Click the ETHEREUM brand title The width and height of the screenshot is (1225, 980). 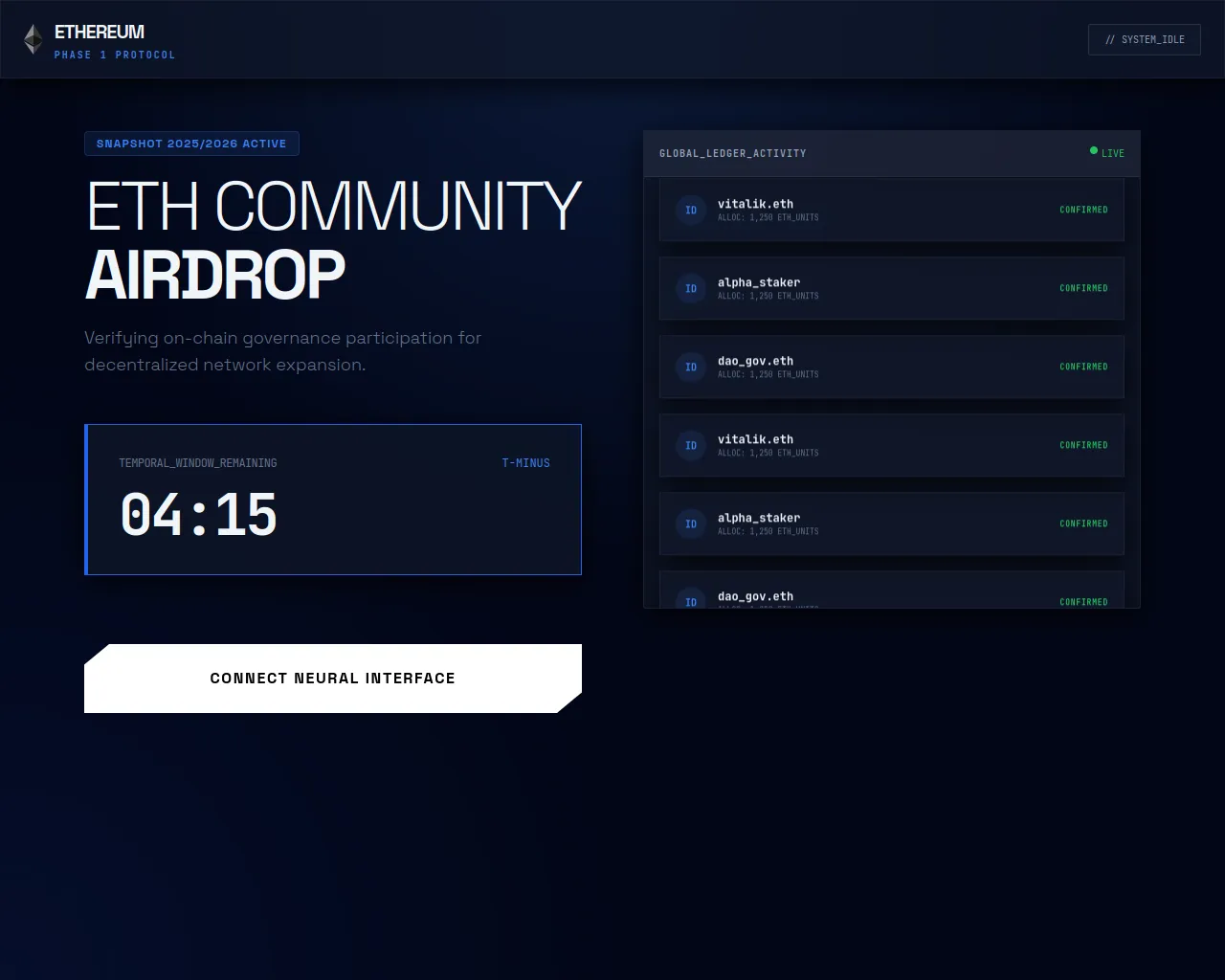click(x=100, y=32)
